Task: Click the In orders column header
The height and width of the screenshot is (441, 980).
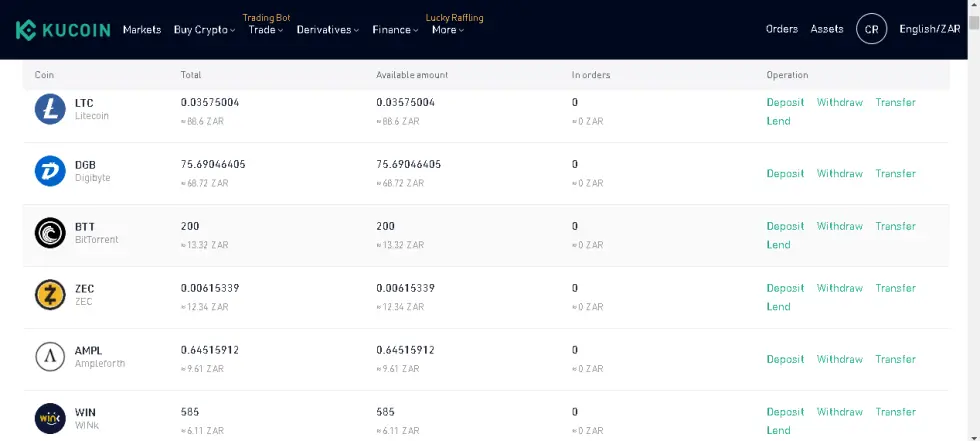Action: coord(591,75)
